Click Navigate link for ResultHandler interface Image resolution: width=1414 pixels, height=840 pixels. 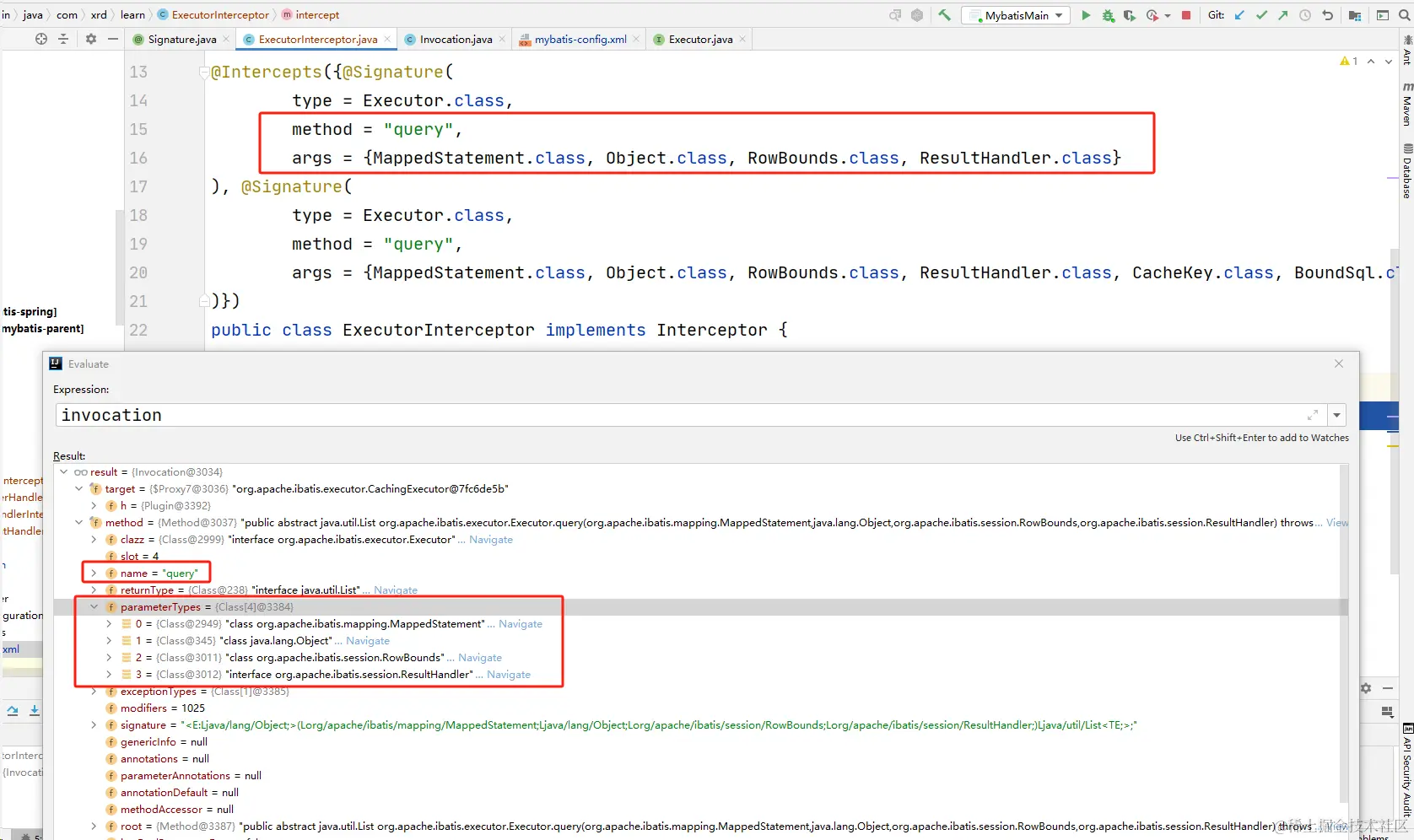coord(509,675)
